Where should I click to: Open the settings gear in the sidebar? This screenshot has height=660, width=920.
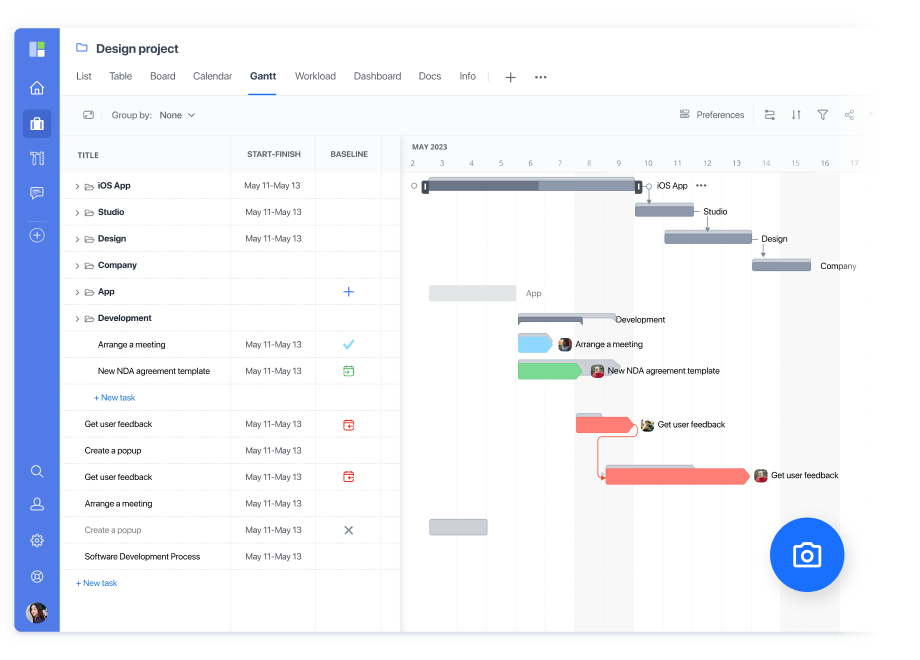[x=36, y=540]
